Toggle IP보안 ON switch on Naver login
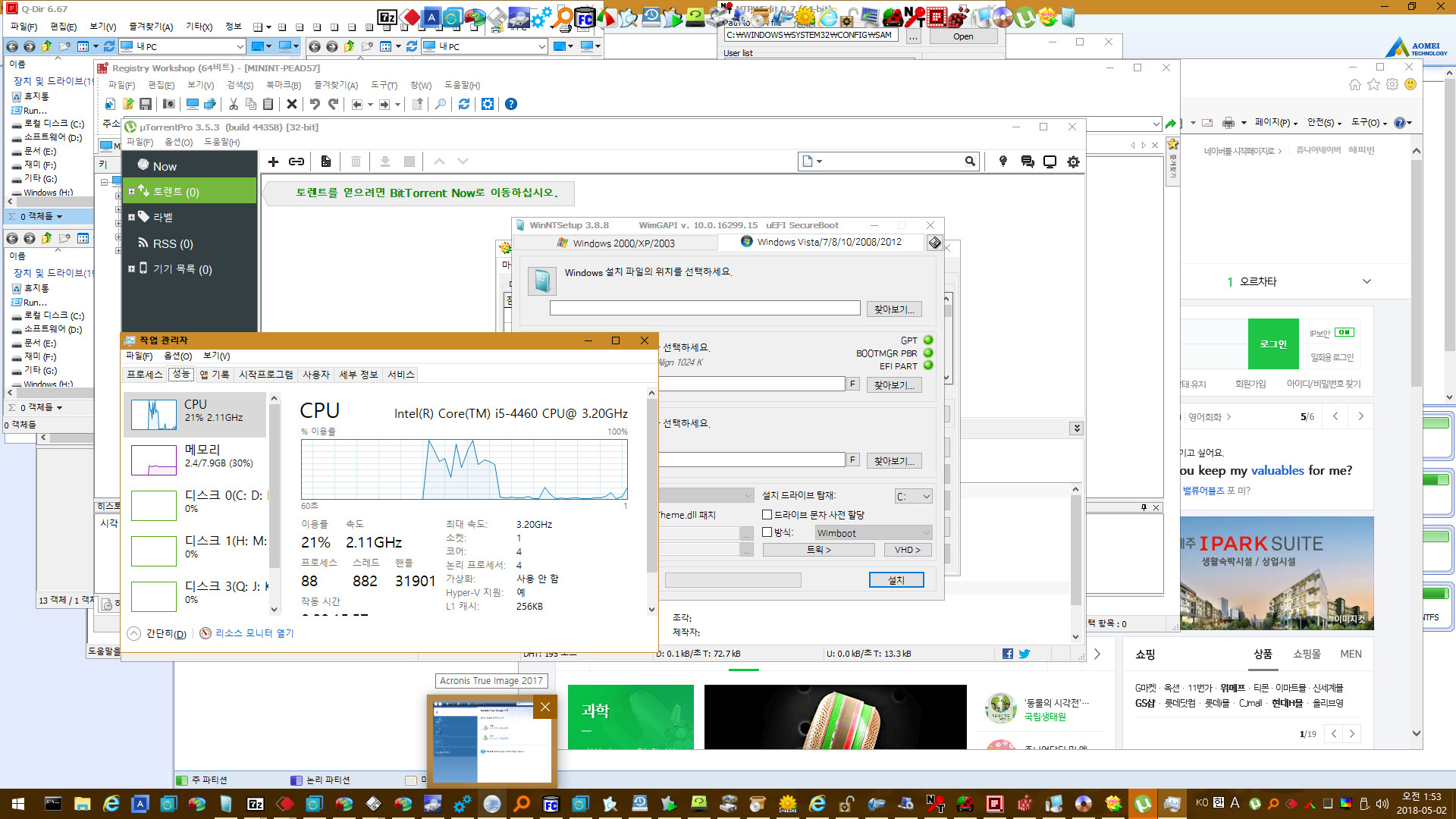 tap(1344, 332)
